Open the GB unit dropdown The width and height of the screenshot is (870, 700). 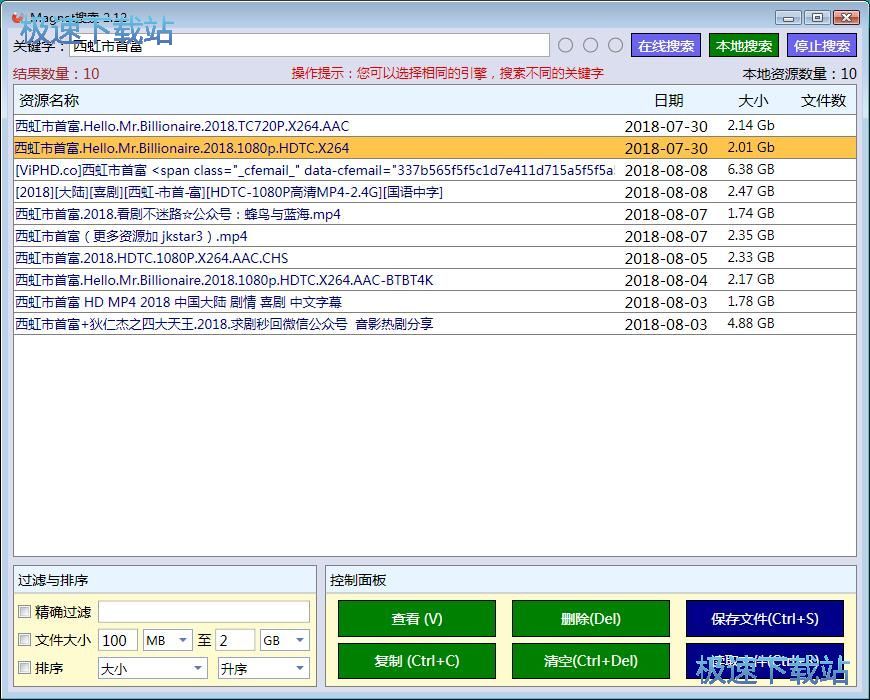pos(284,640)
